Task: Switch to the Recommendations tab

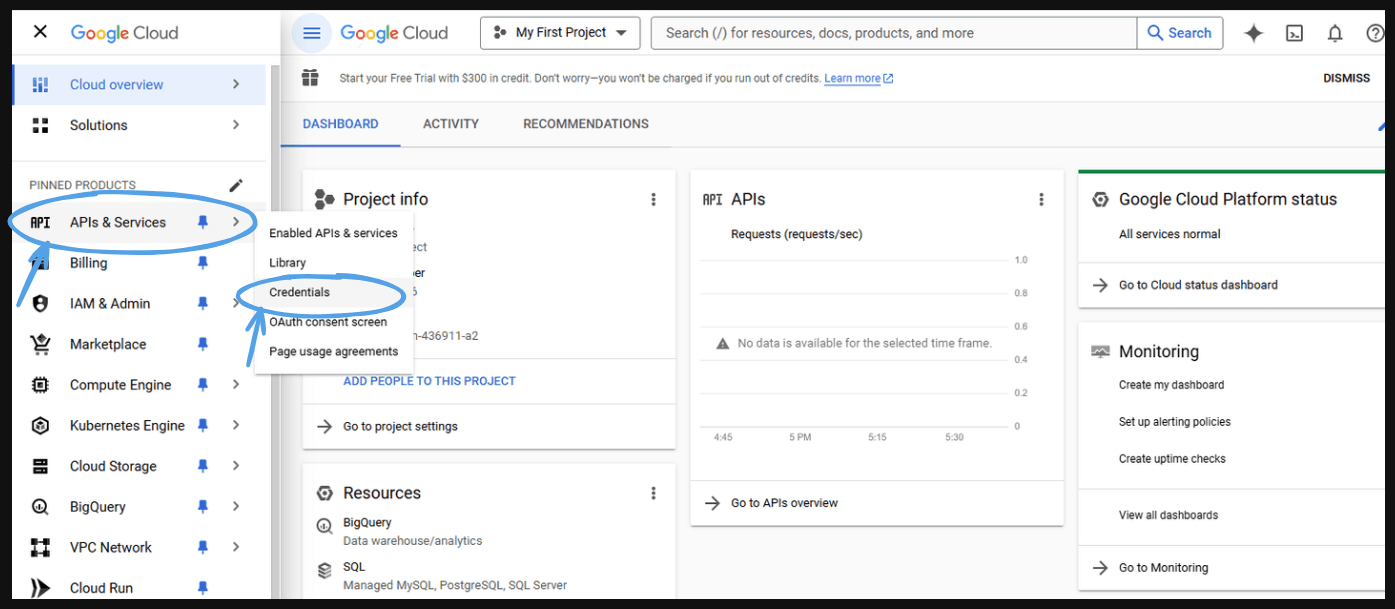Action: [x=586, y=124]
